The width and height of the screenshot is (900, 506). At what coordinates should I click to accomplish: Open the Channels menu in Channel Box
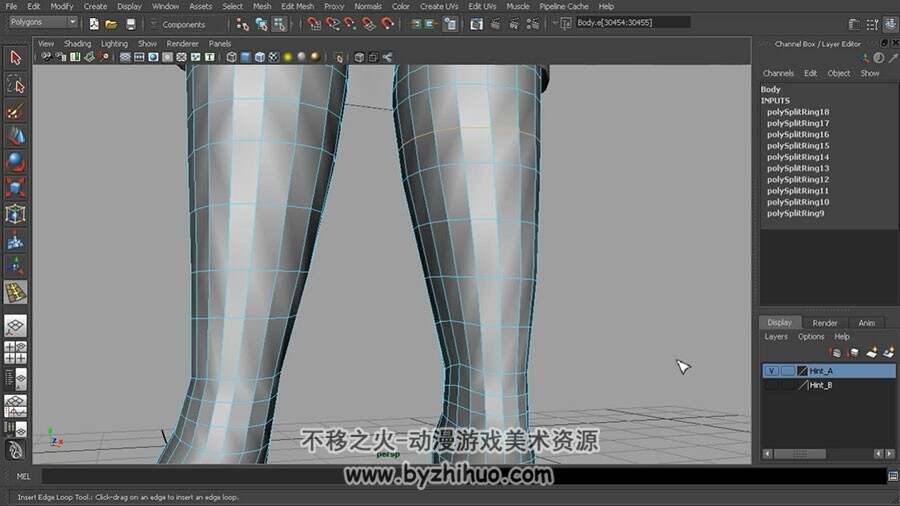(x=778, y=73)
